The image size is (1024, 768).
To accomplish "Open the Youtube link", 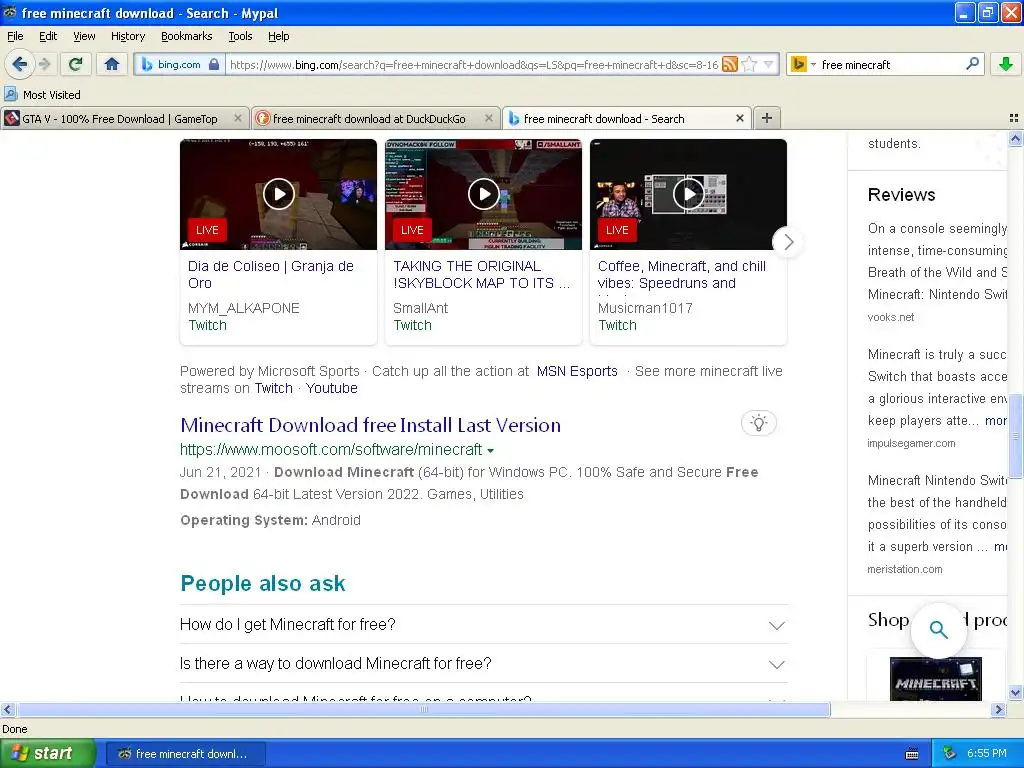I will pos(332,388).
